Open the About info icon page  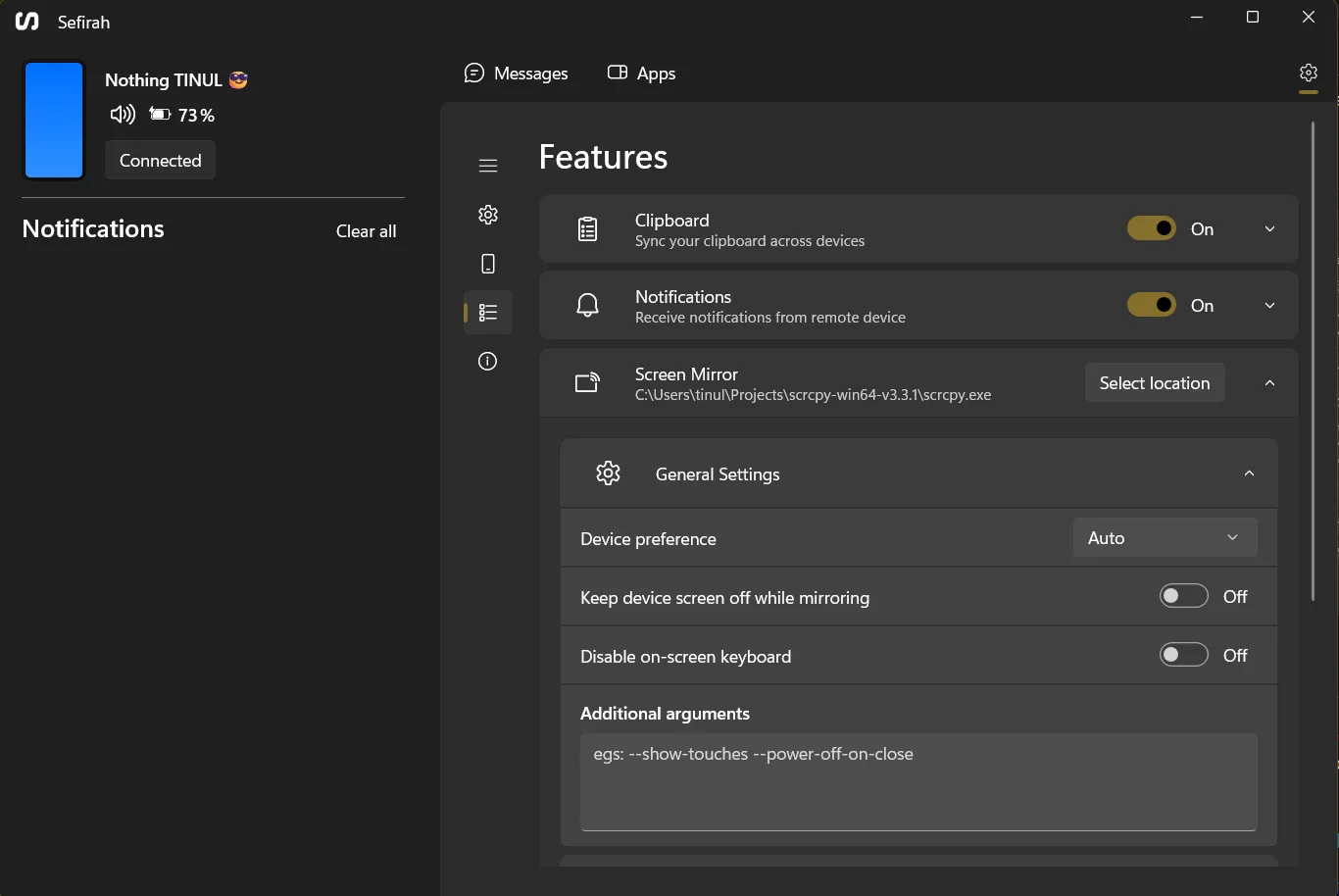[488, 362]
